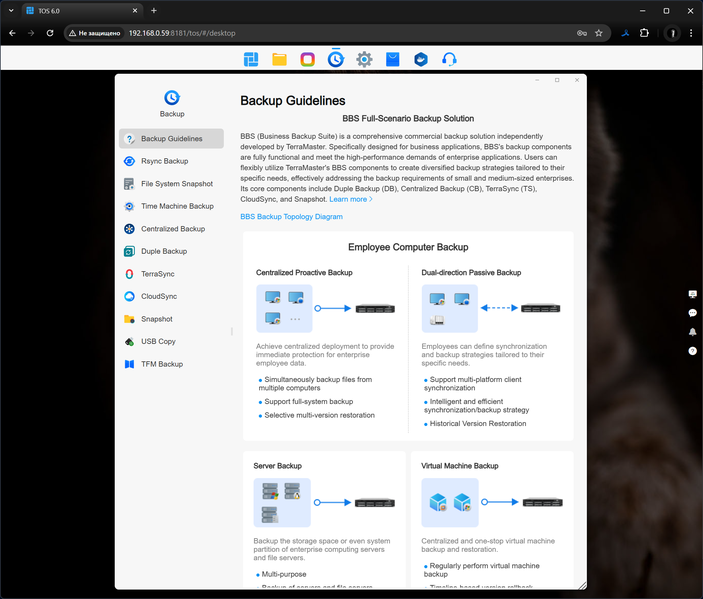Open the TOS desktop dashboard icon in the dock

[x=251, y=59]
